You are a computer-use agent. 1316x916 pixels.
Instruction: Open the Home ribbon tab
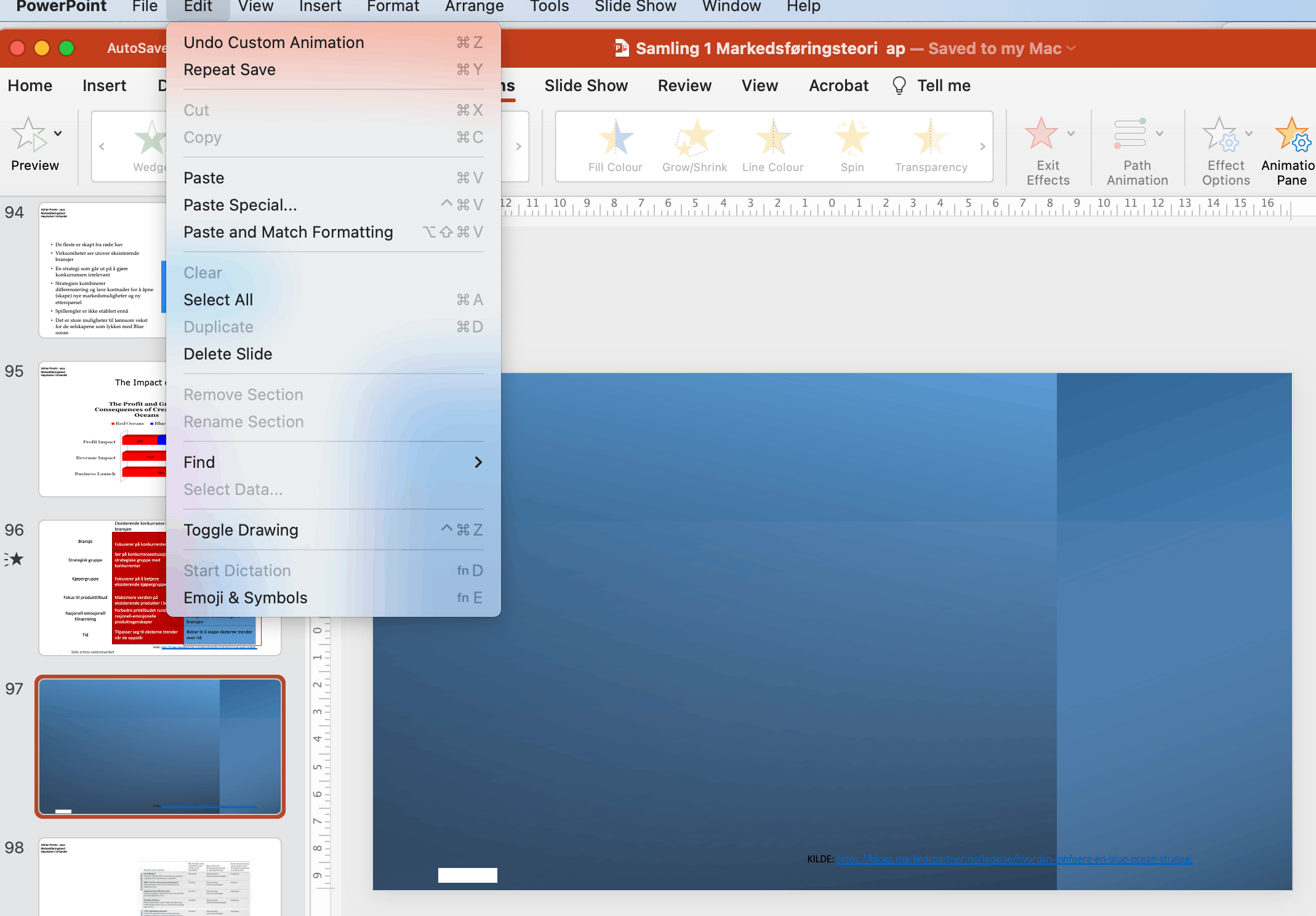point(30,86)
